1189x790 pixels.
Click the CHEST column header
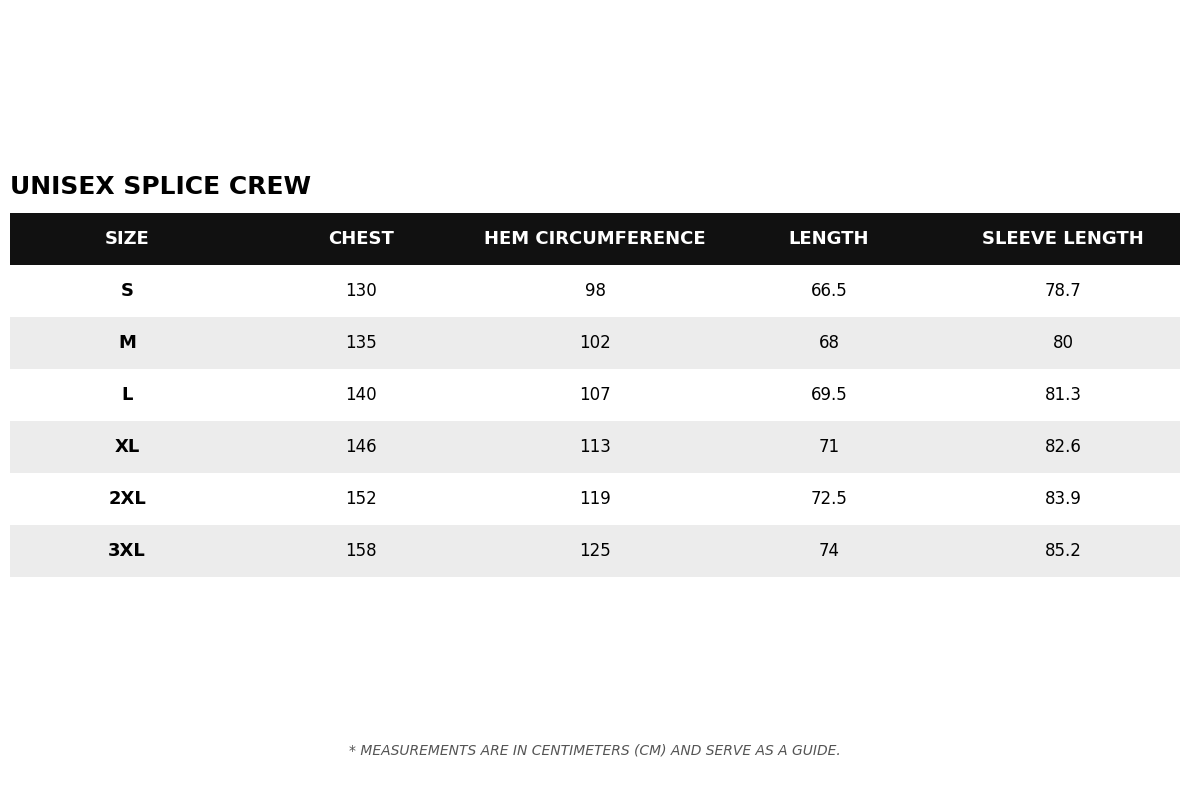(x=361, y=239)
